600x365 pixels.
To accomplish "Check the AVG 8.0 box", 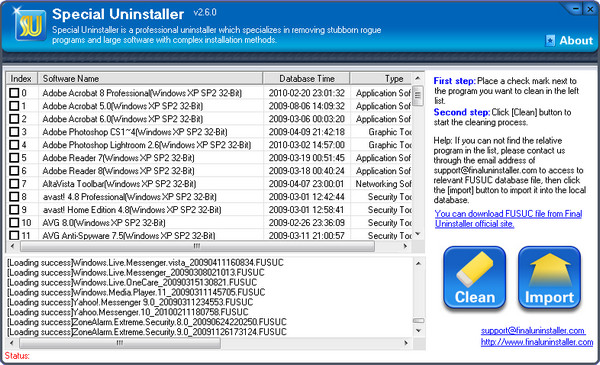I will [x=14, y=223].
